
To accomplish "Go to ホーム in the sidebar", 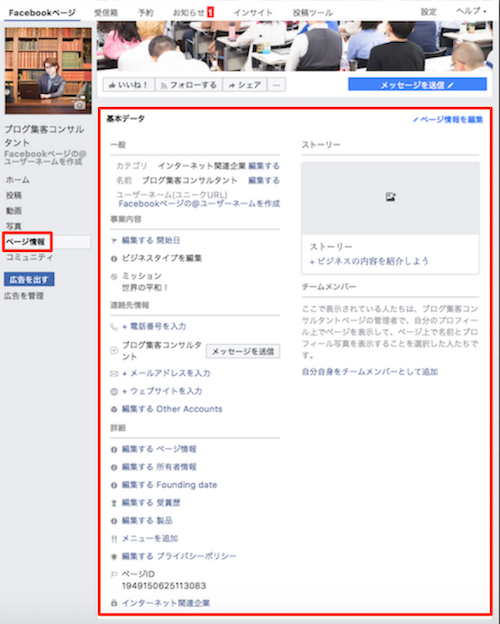I will [x=18, y=180].
